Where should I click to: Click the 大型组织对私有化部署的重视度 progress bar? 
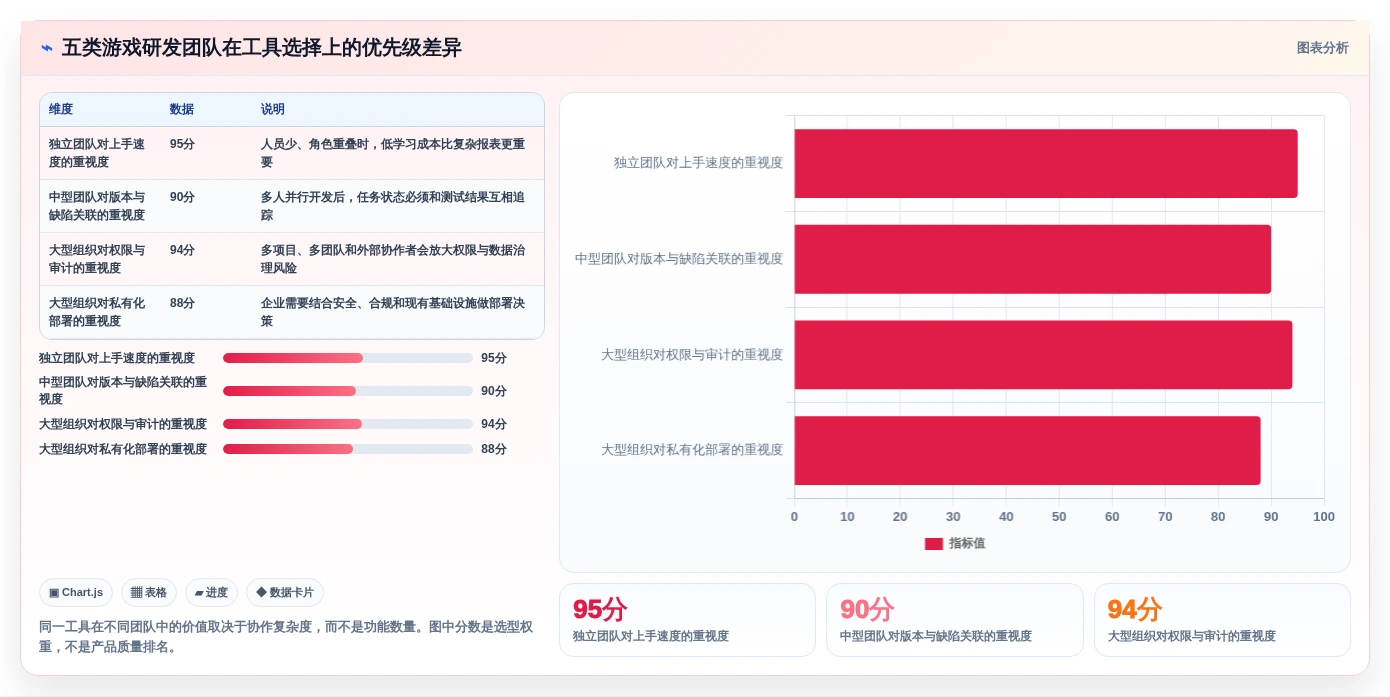coord(348,449)
